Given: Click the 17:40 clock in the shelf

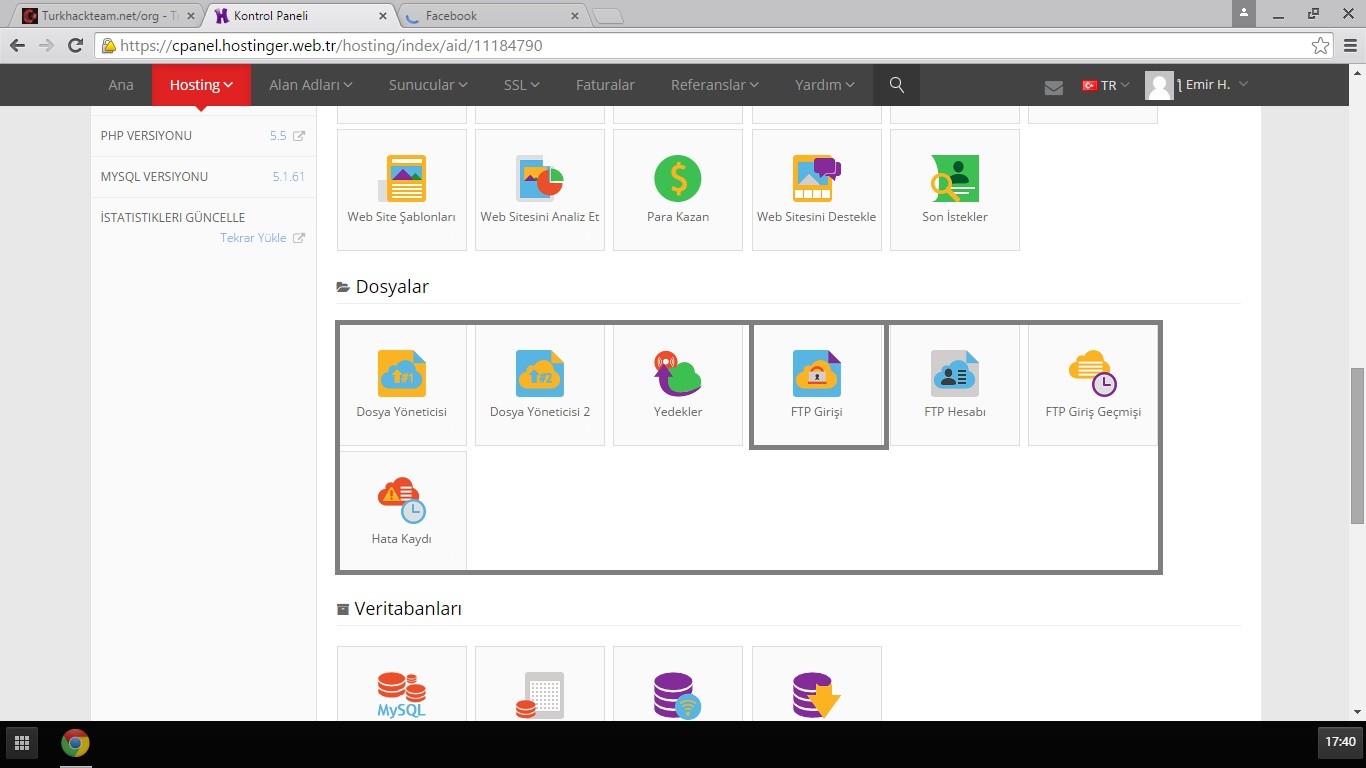Looking at the screenshot, I should tap(1340, 742).
